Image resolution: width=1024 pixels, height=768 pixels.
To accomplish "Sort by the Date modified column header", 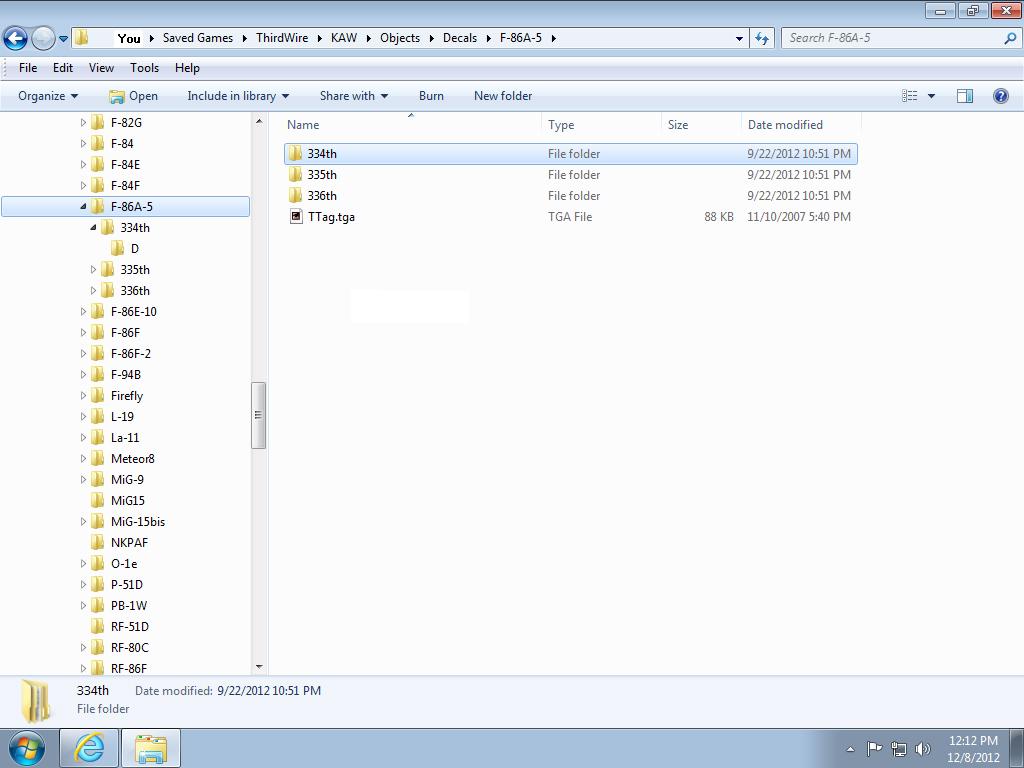I will click(x=801, y=125).
